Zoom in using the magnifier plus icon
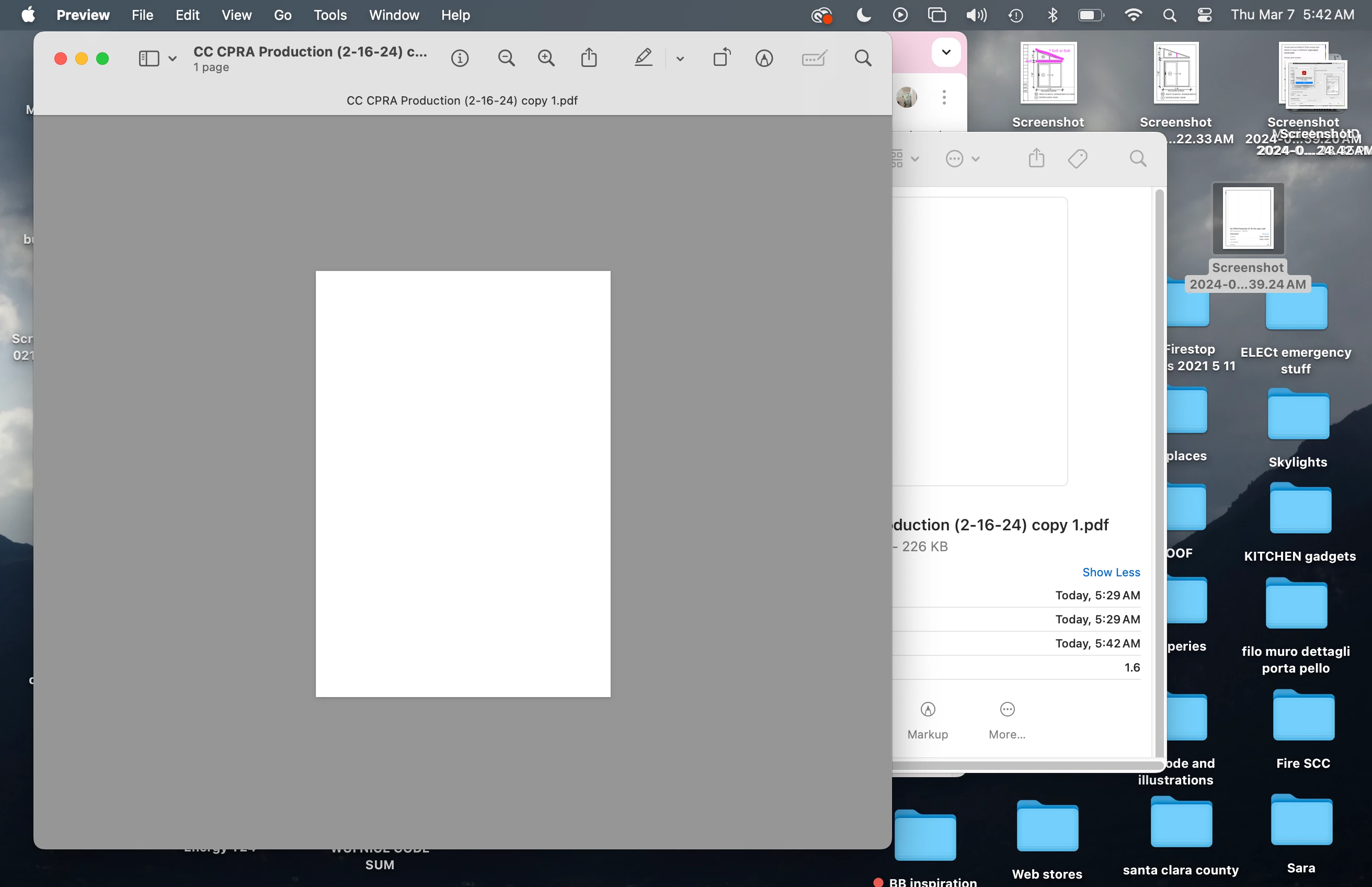 546,58
